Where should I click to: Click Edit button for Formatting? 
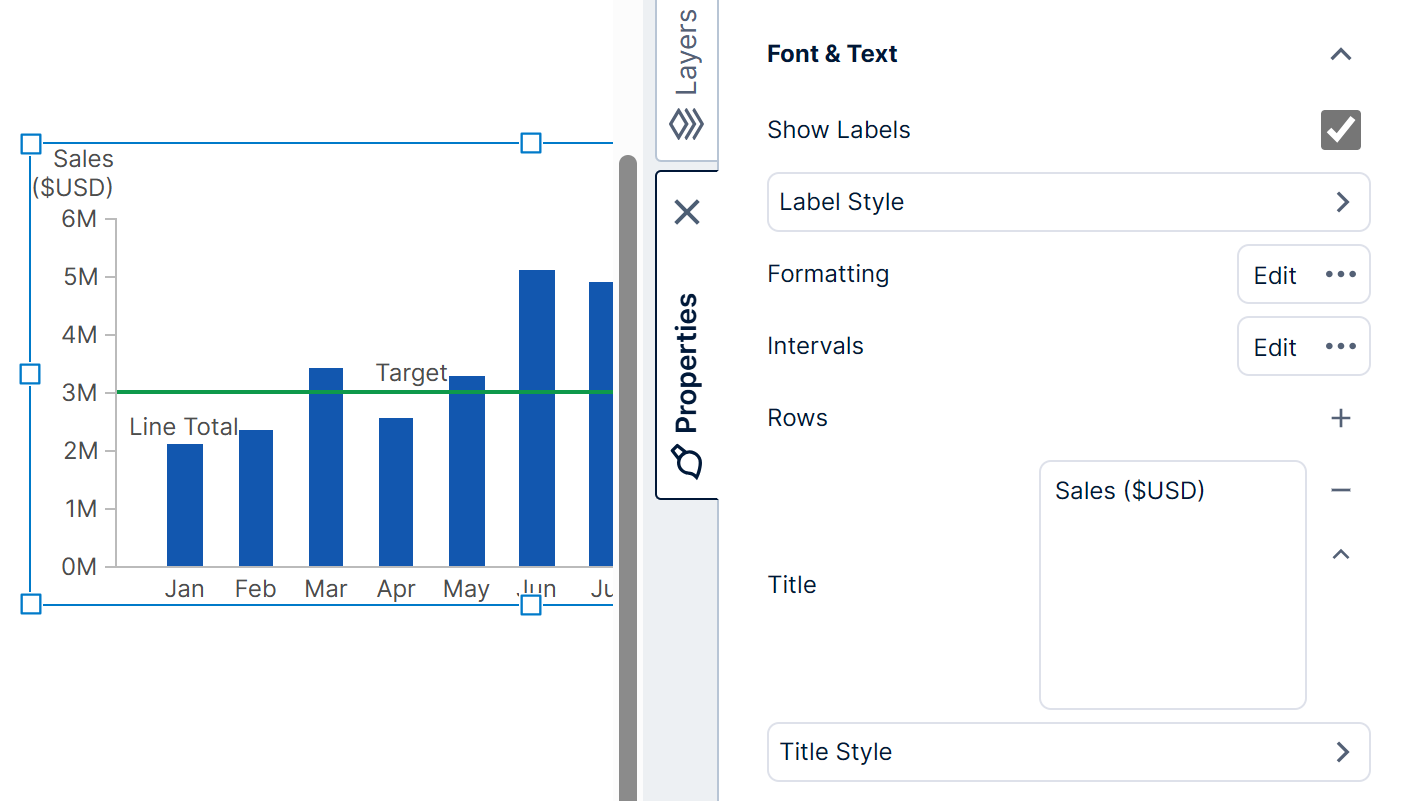pos(1274,275)
